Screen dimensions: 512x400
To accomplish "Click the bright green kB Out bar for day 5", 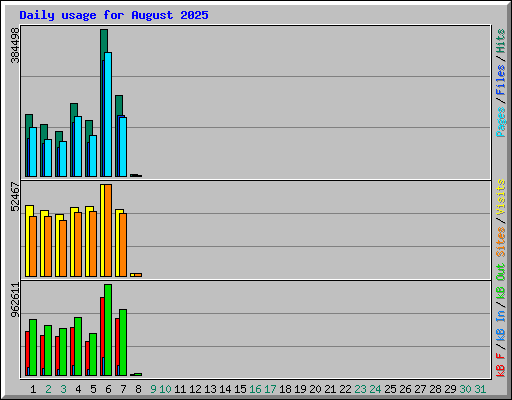I will [93, 354].
